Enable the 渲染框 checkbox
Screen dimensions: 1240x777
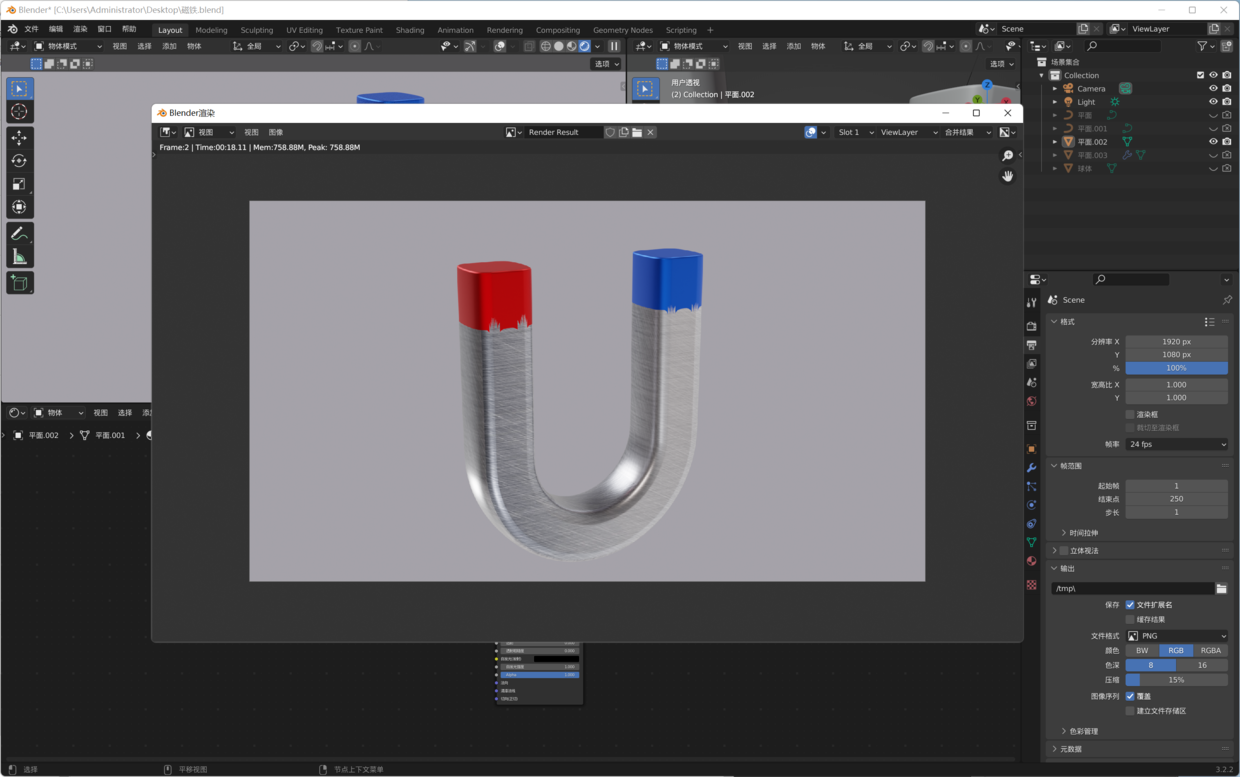pyautogui.click(x=1130, y=414)
